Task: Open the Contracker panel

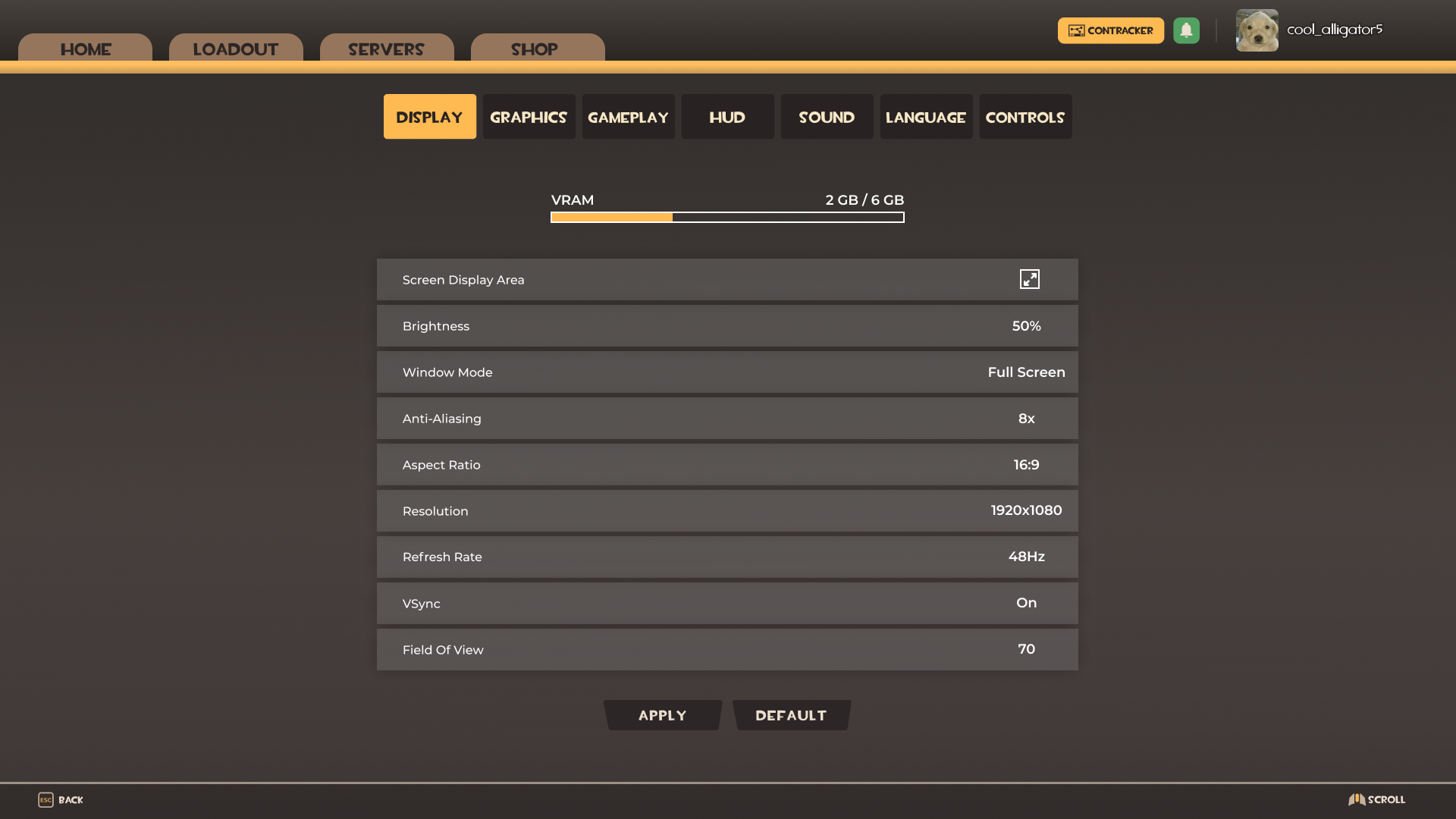Action: pos(1110,30)
